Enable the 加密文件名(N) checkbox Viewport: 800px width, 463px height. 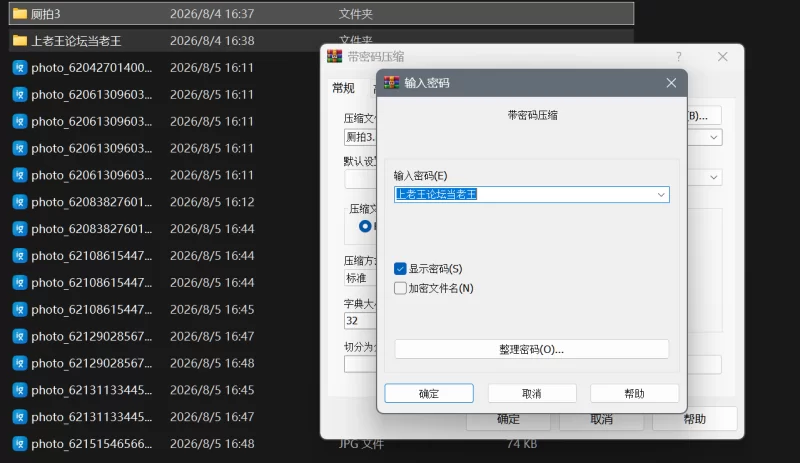point(401,288)
